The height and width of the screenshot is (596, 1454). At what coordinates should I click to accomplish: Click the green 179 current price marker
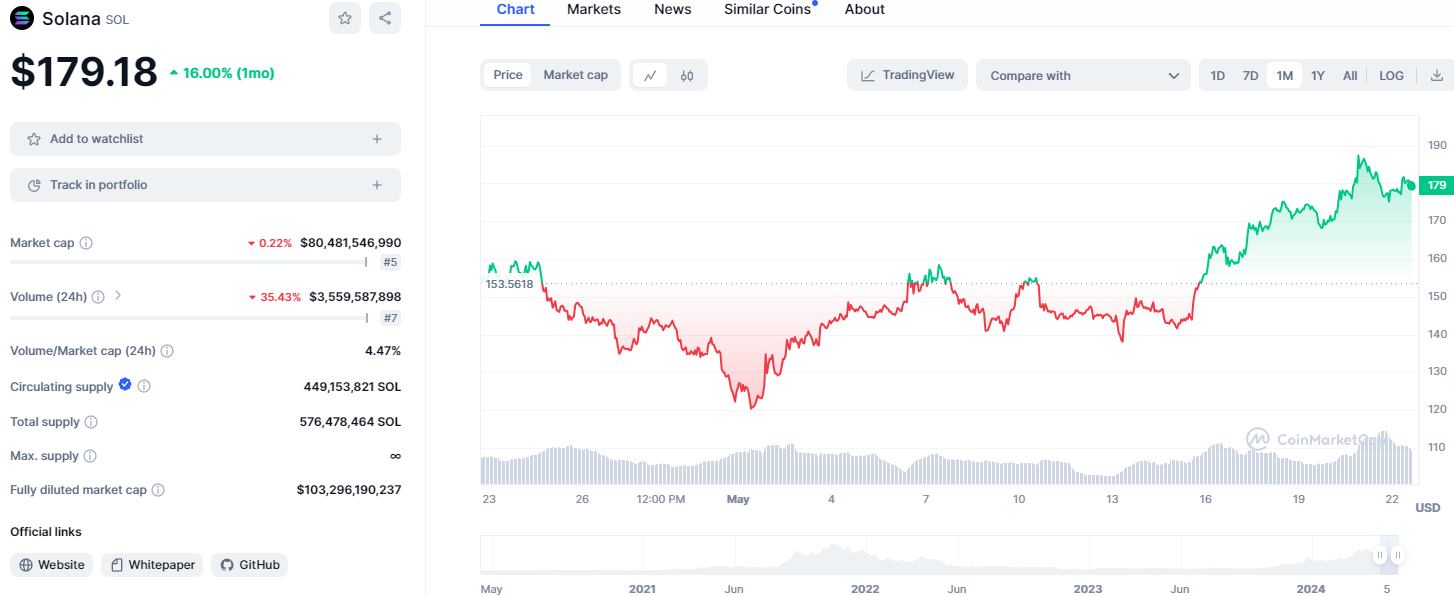click(x=1436, y=185)
